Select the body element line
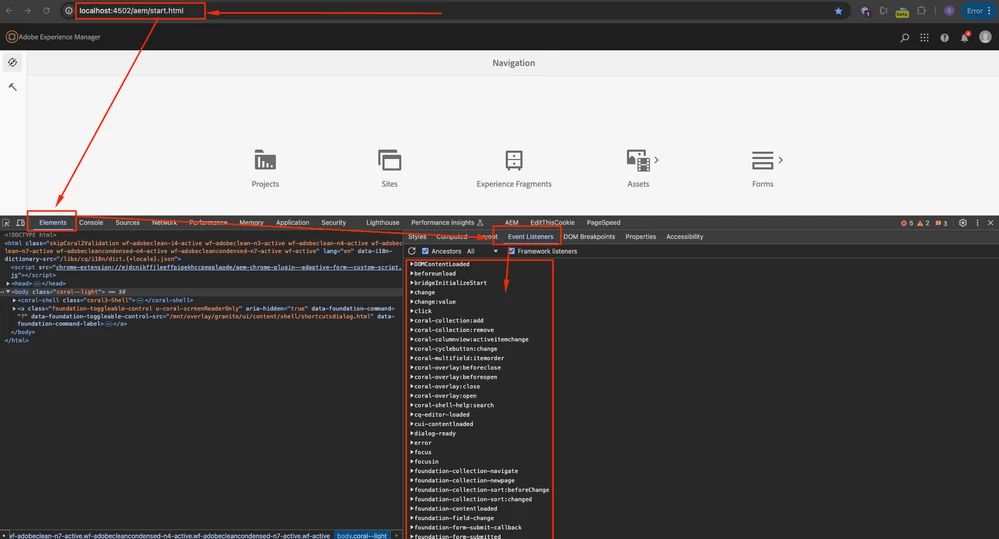Image resolution: width=999 pixels, height=539 pixels. [x=201, y=292]
